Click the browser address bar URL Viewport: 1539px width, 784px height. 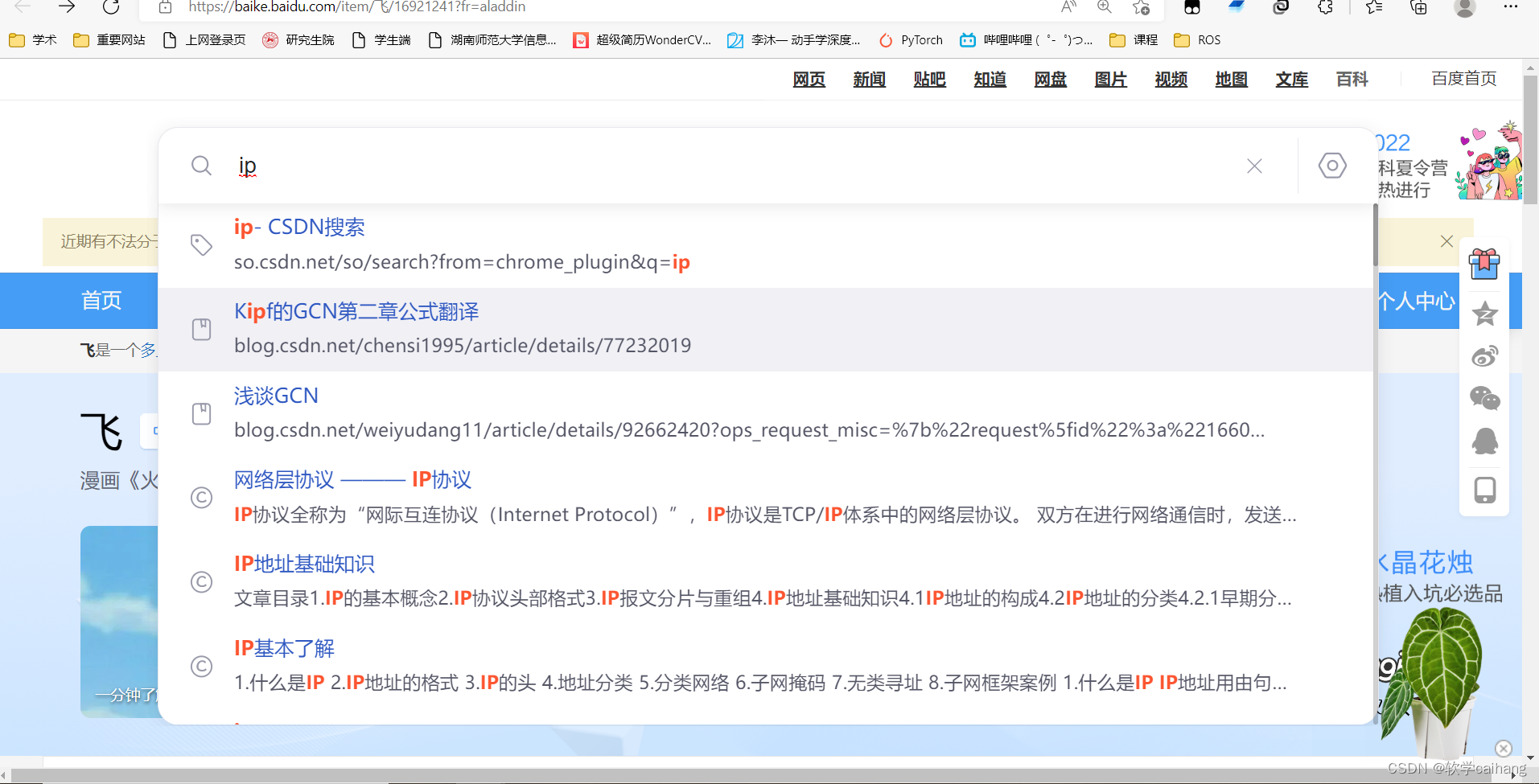[357, 7]
